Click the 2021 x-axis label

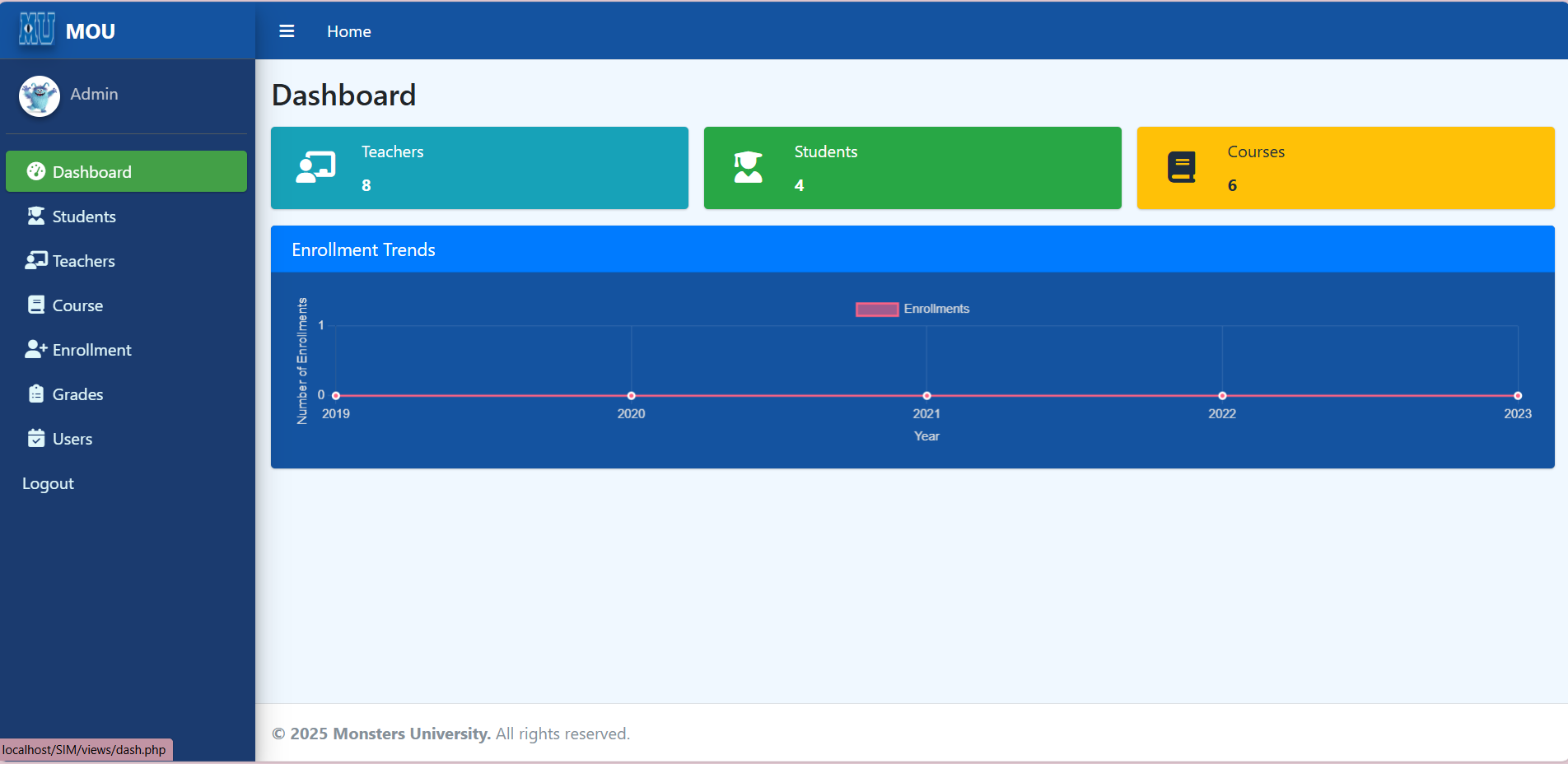pyautogui.click(x=926, y=413)
